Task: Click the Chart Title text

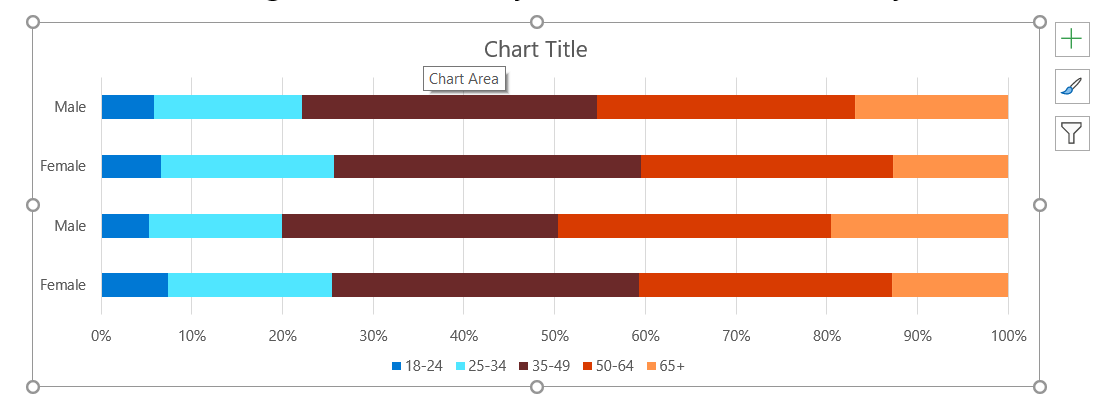Action: (536, 49)
